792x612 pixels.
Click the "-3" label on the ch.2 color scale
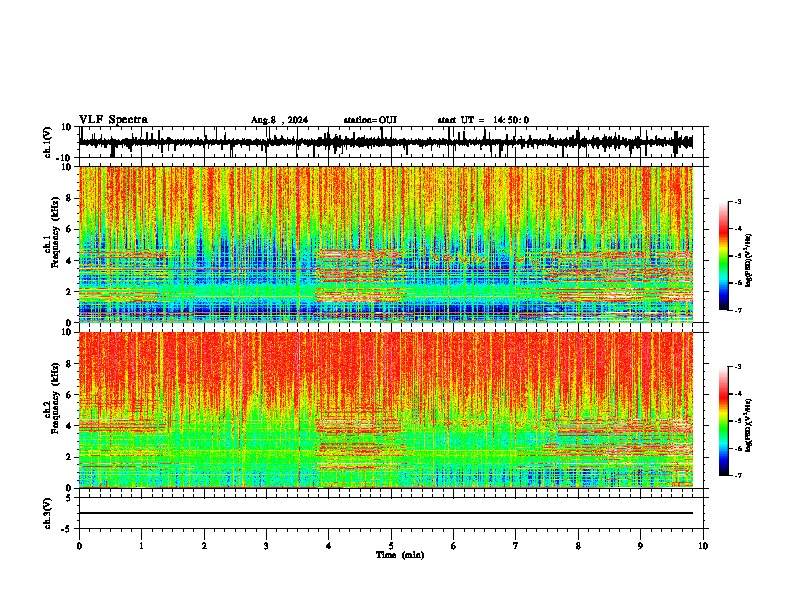coord(737,367)
